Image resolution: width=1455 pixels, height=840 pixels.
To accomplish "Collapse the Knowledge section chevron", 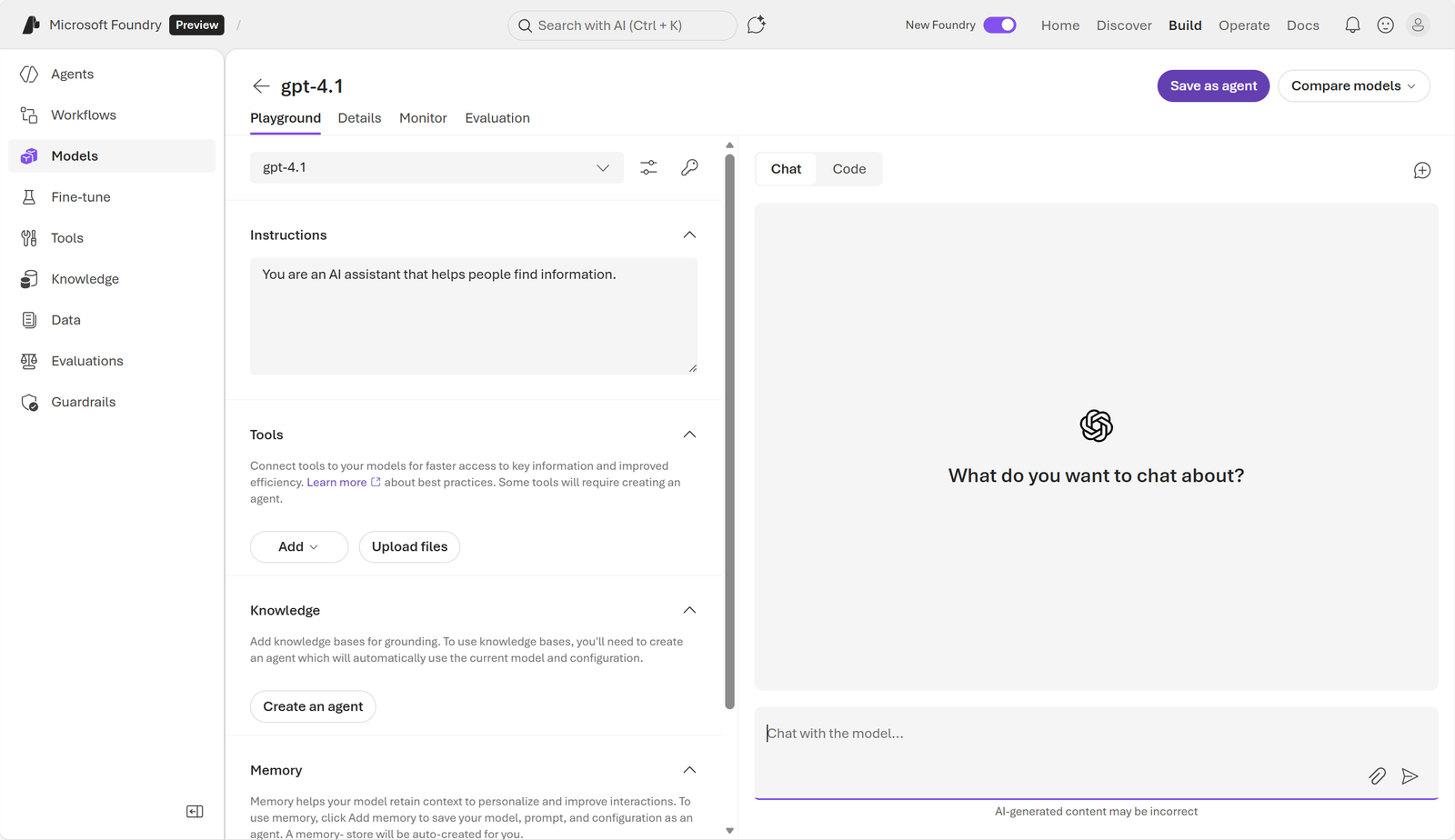I will [689, 610].
